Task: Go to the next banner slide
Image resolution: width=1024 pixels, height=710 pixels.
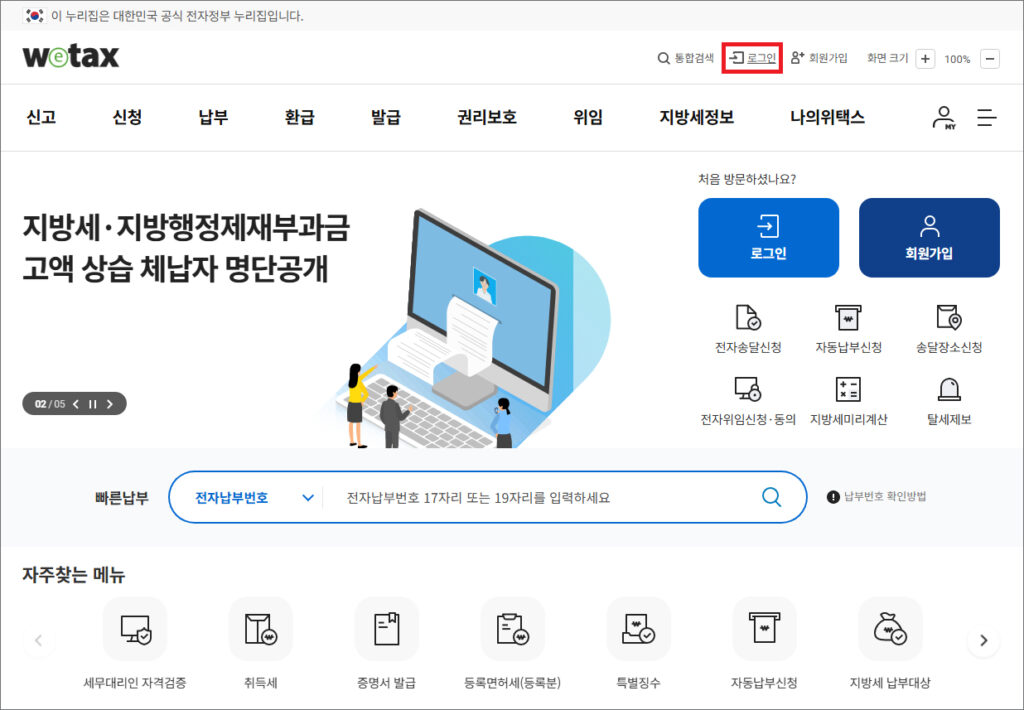Action: tap(110, 404)
